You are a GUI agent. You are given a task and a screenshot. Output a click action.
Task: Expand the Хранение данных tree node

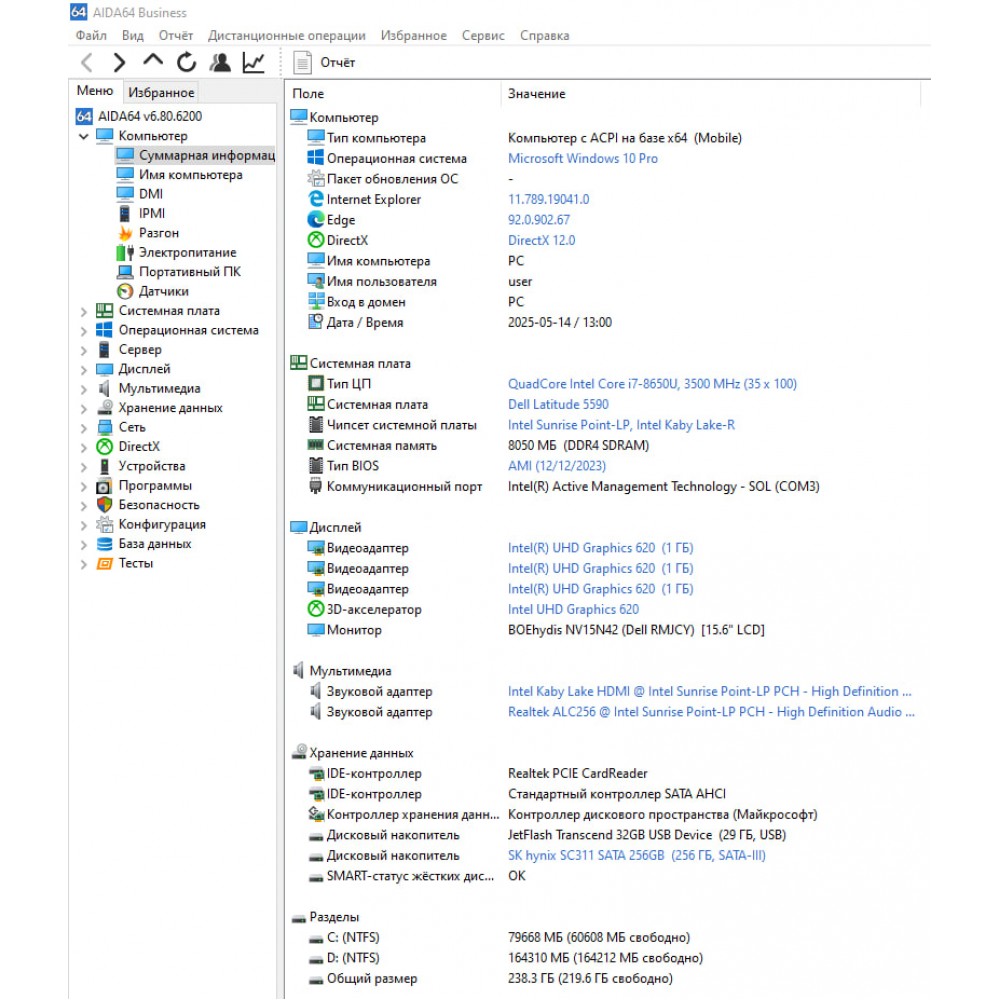[x=84, y=409]
